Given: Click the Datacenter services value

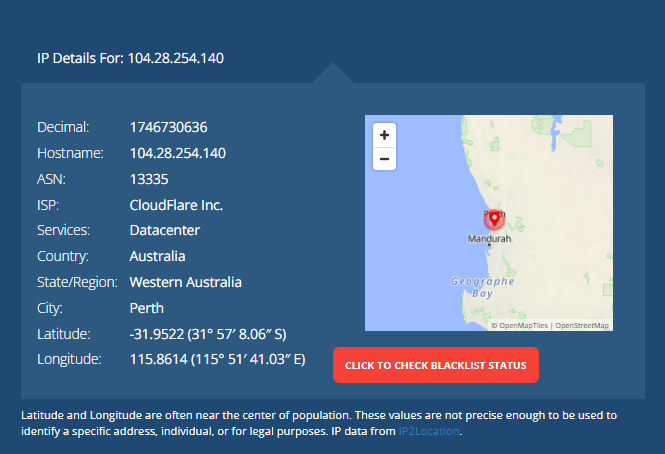Looking at the screenshot, I should (165, 230).
